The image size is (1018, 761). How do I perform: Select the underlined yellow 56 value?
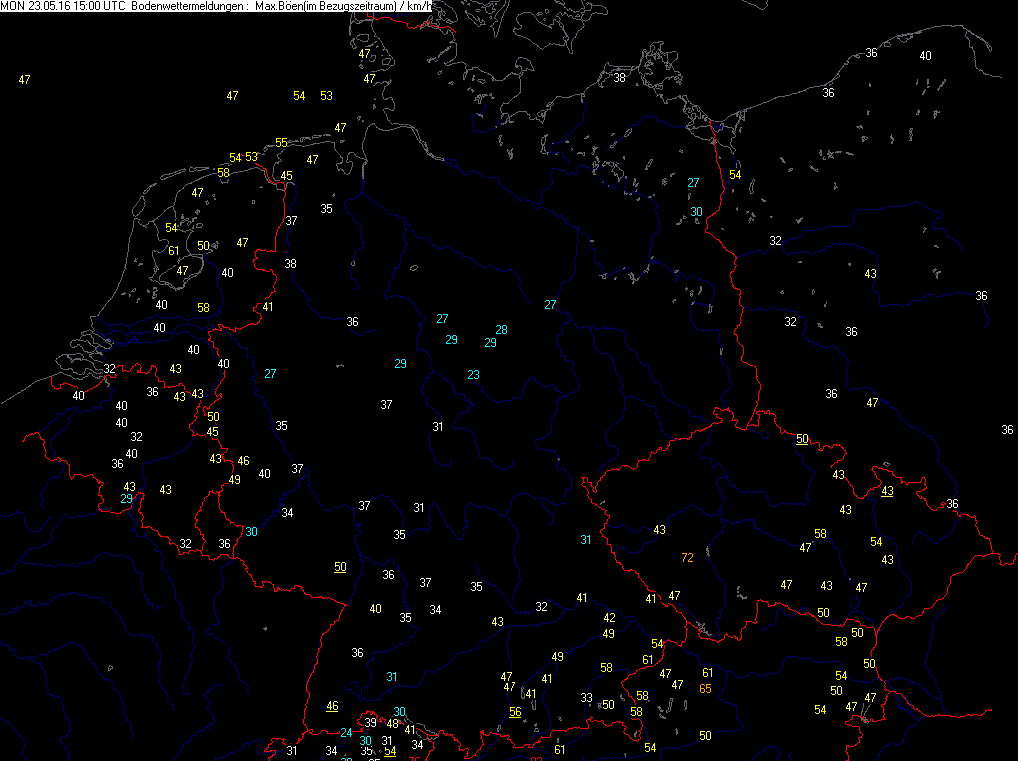pos(515,712)
